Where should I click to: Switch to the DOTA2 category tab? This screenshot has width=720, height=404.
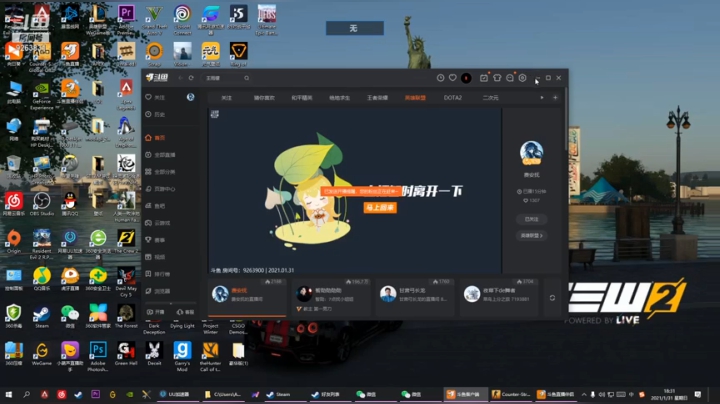point(453,98)
